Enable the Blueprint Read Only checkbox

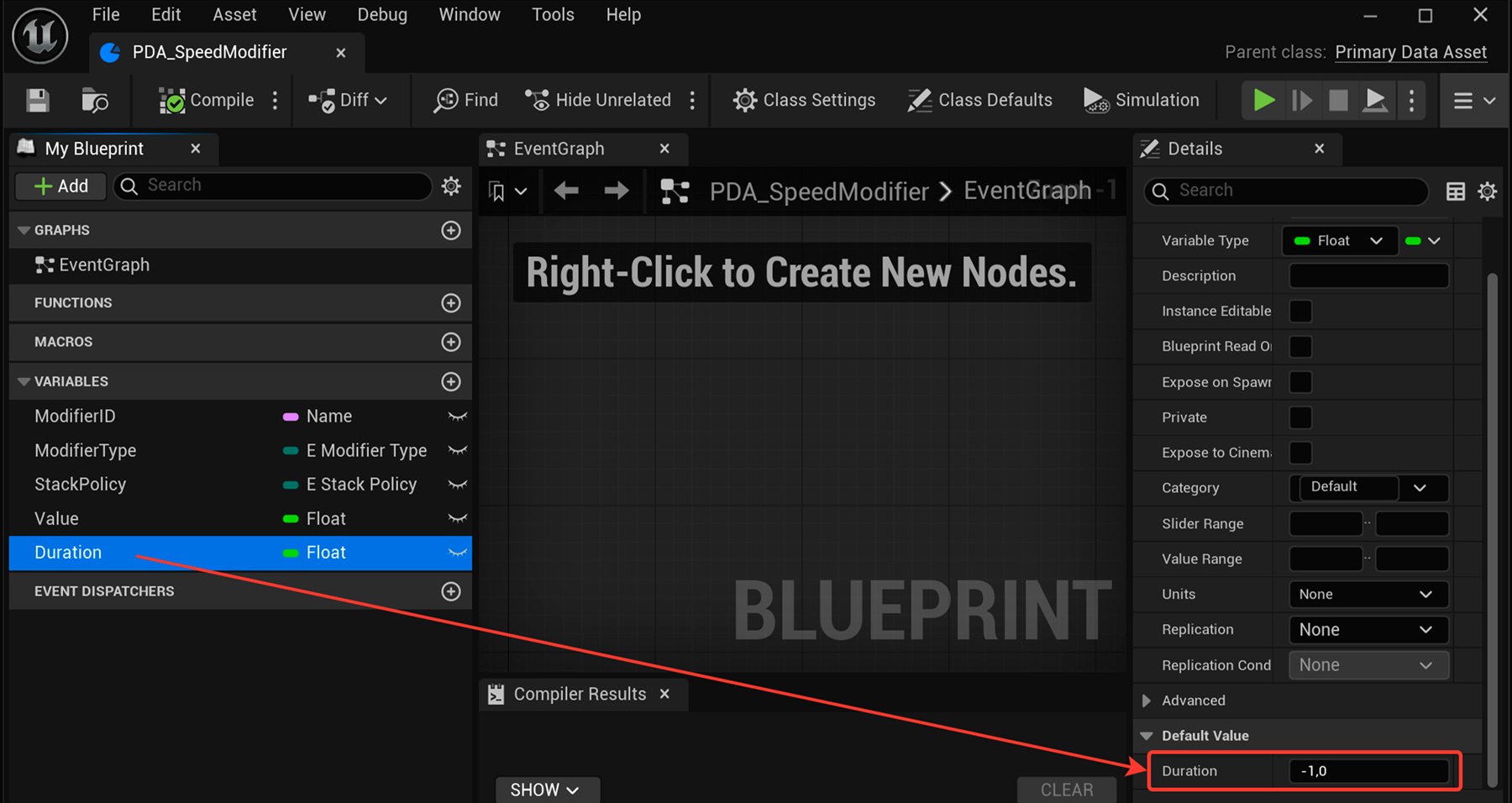coord(1300,347)
